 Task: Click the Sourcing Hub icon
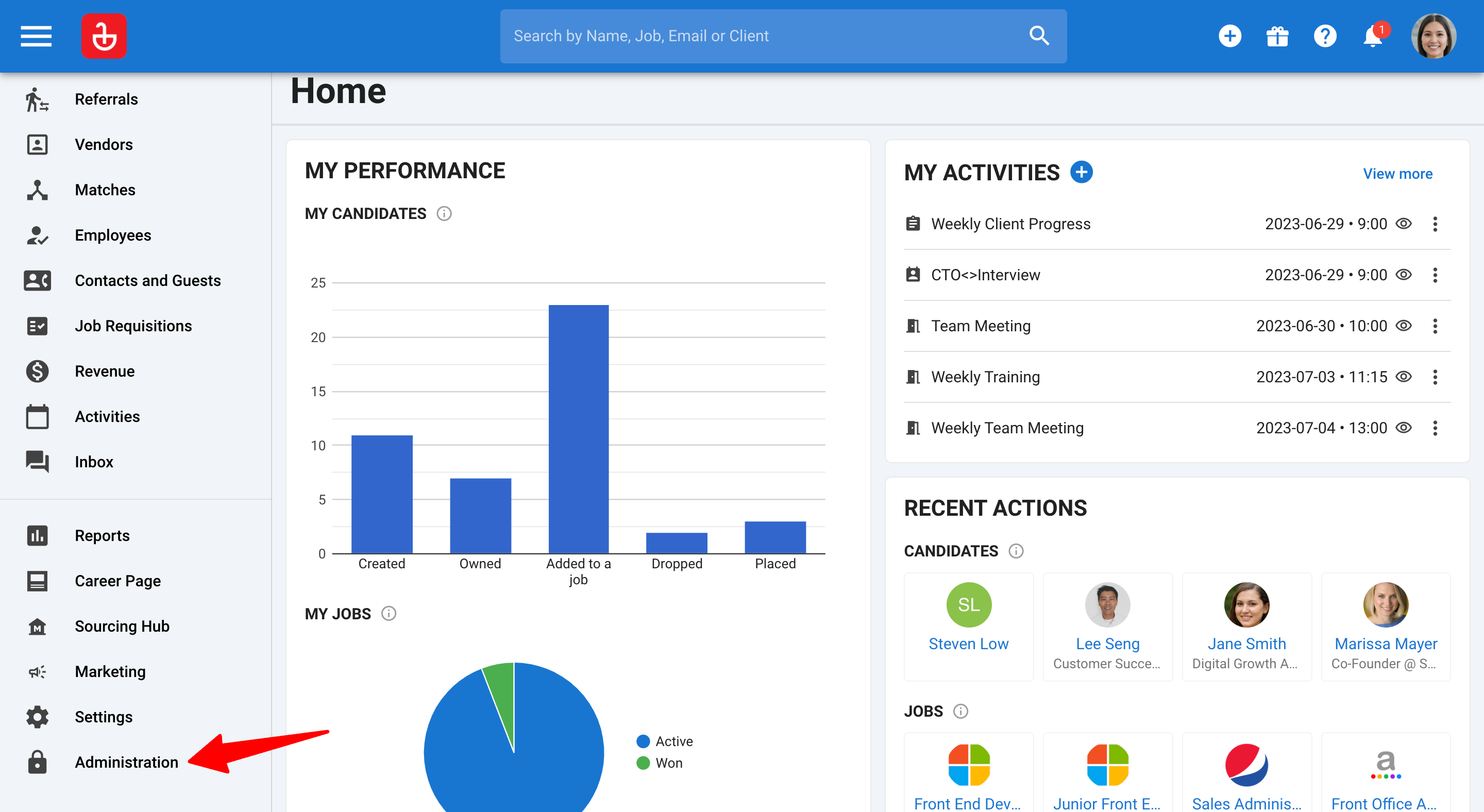pyautogui.click(x=37, y=627)
